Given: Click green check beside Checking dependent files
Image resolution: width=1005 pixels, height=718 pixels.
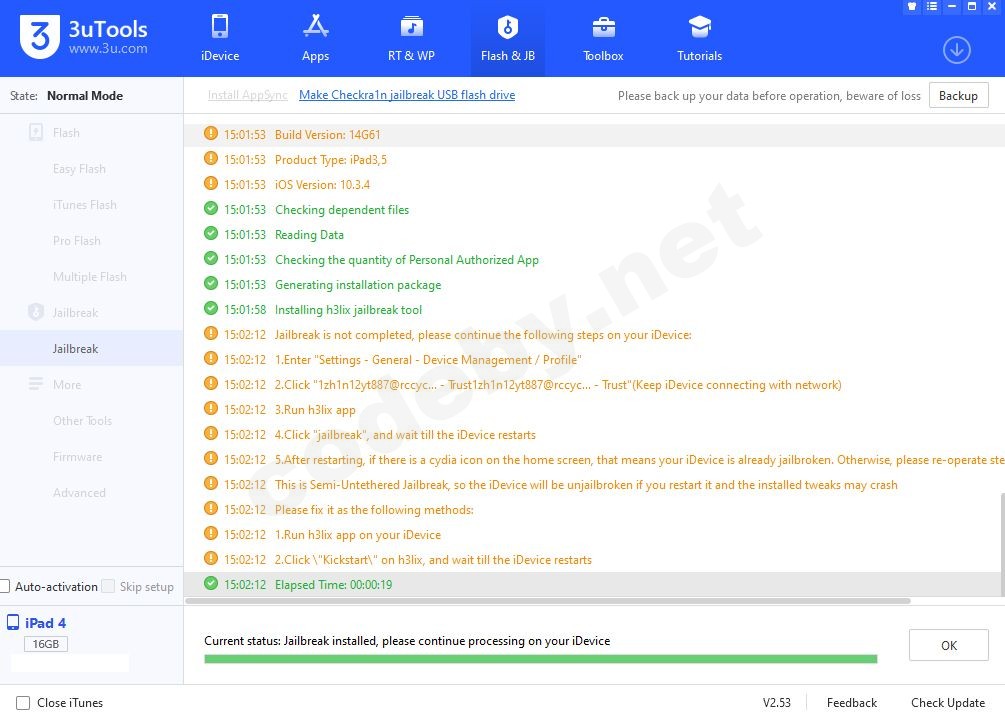Looking at the screenshot, I should coord(210,208).
